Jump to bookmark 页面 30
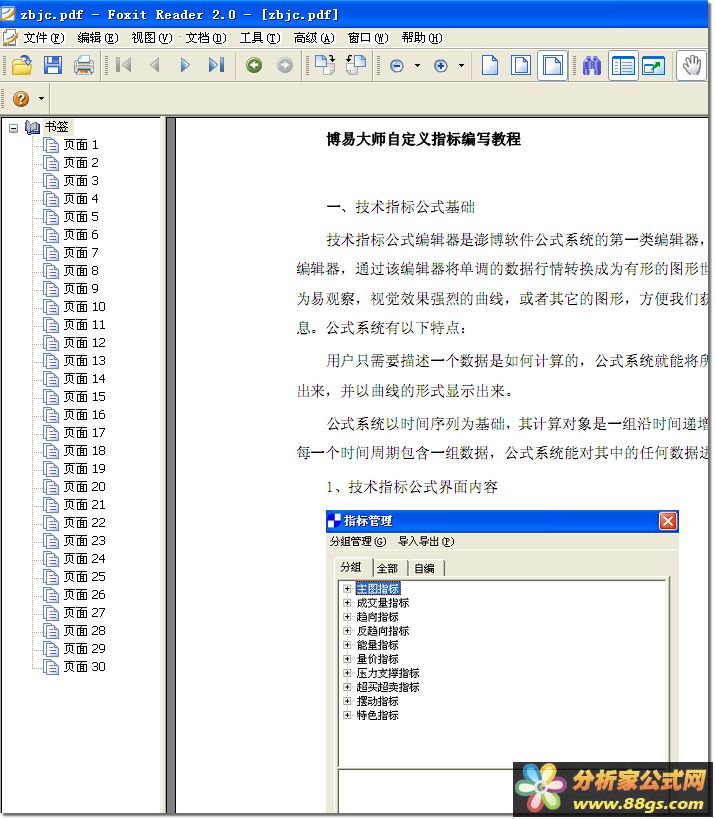The width and height of the screenshot is (715, 819). coord(85,667)
